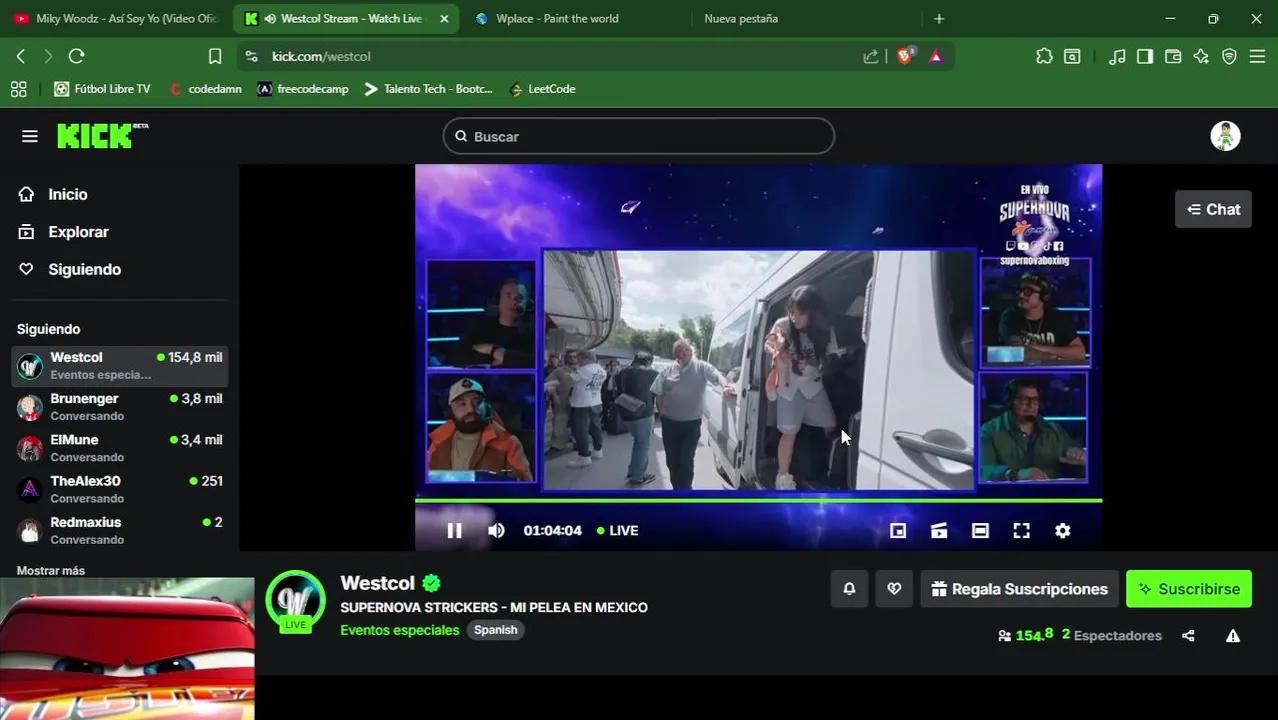Click the cast-style player icon
The width and height of the screenshot is (1278, 720).
click(939, 531)
